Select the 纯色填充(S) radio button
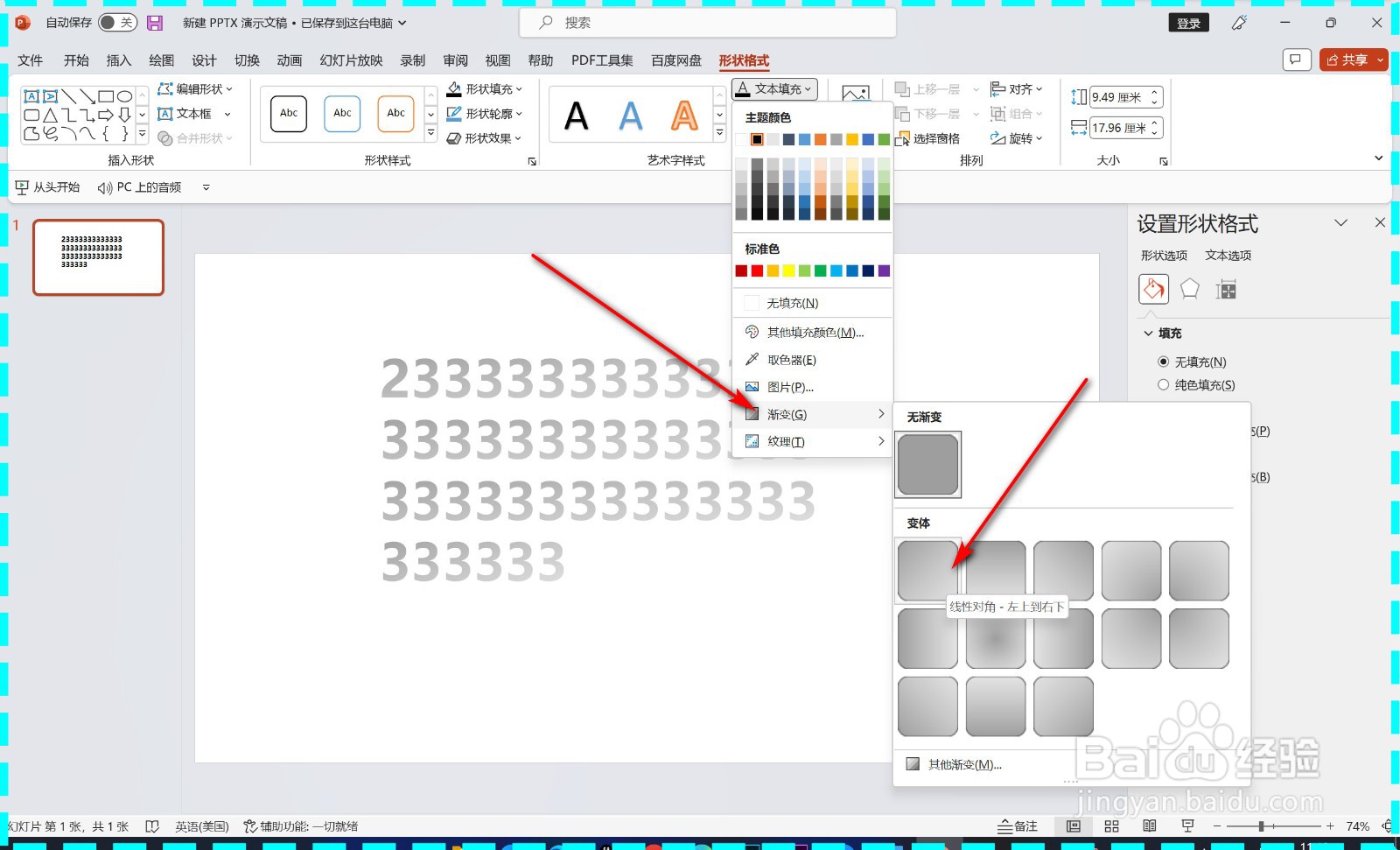 click(1163, 384)
